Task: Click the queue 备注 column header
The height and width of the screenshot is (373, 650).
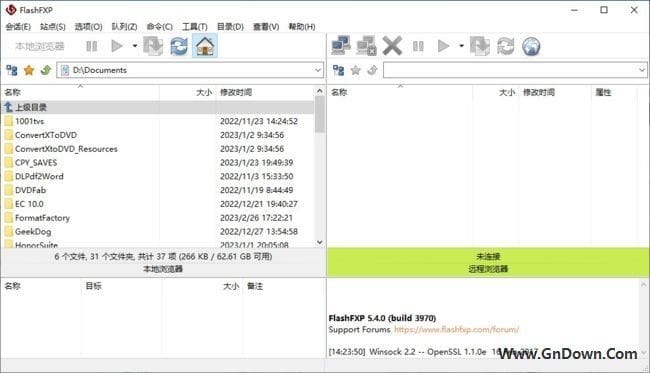Action: [284, 286]
